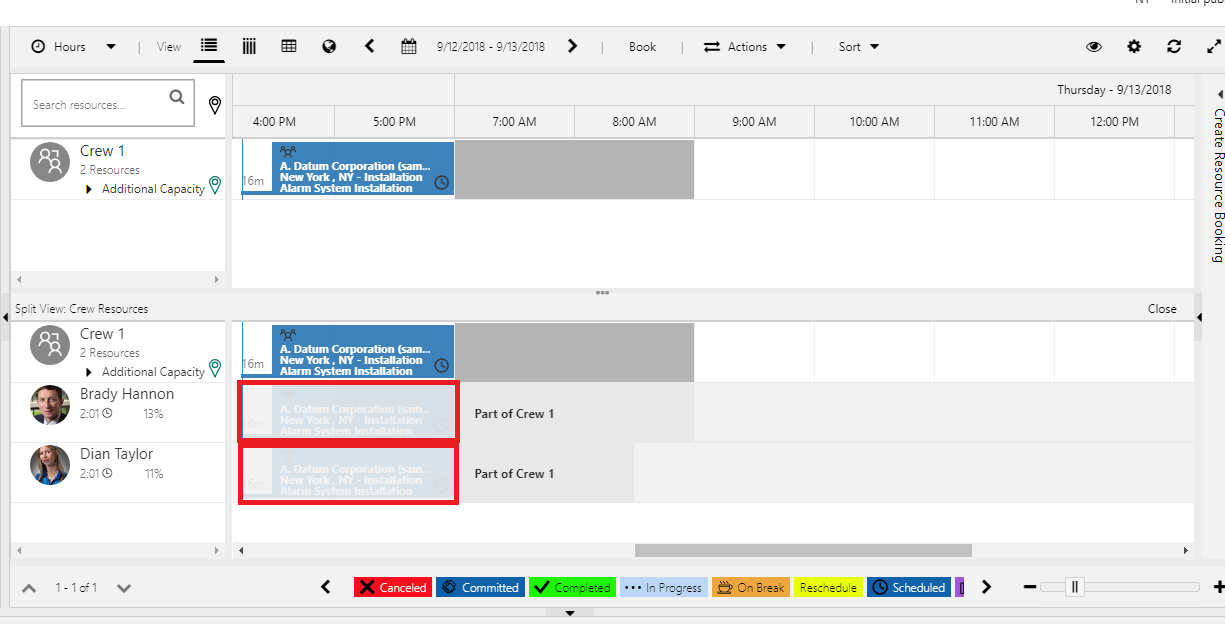Viewport: 1225px width, 625px height.
Task: Open the Actions dropdown menu
Action: coord(745,46)
